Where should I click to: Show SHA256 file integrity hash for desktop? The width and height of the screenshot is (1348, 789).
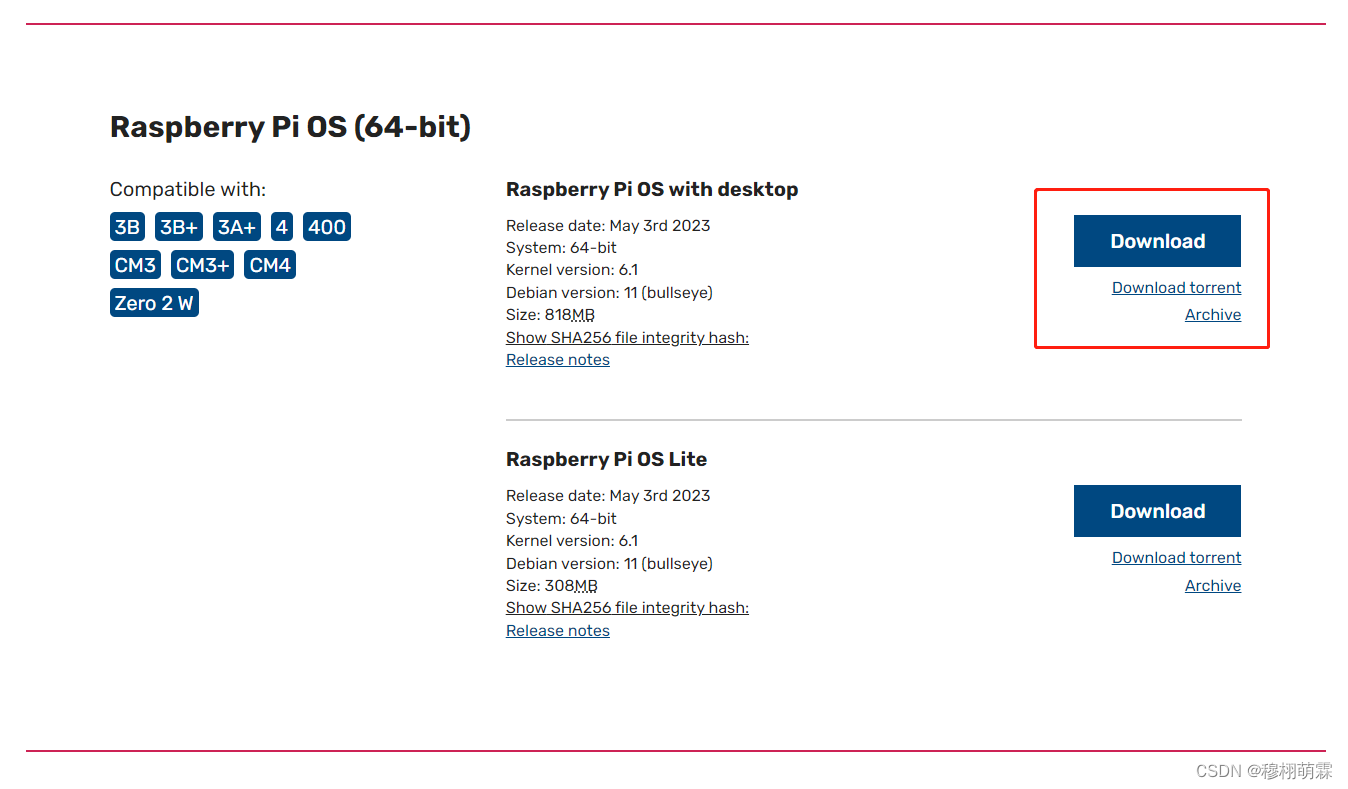tap(627, 338)
